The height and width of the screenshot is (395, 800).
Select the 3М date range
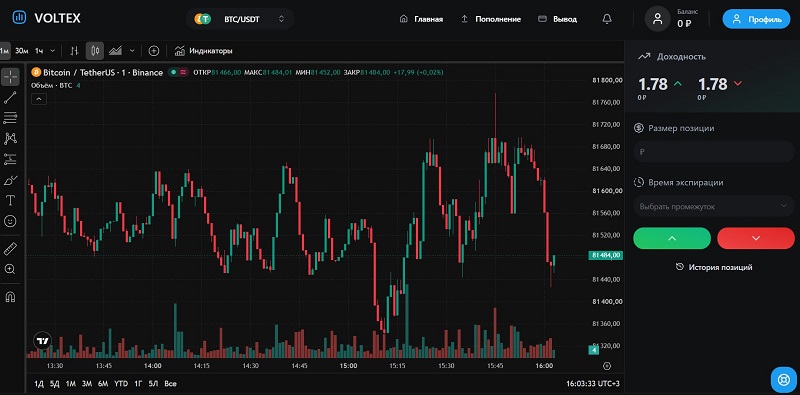87,384
